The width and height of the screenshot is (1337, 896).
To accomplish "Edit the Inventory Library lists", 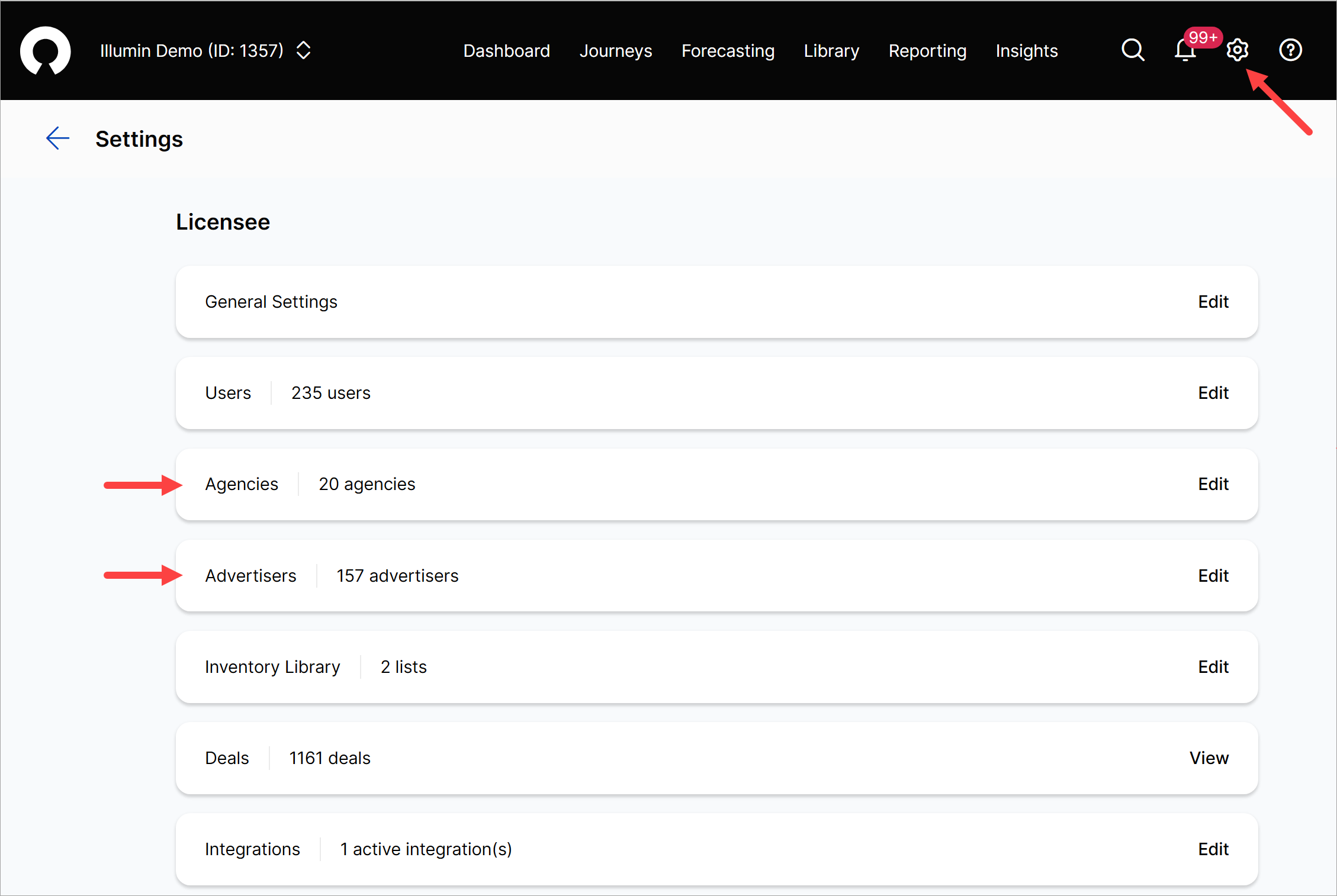I will pos(1213,667).
